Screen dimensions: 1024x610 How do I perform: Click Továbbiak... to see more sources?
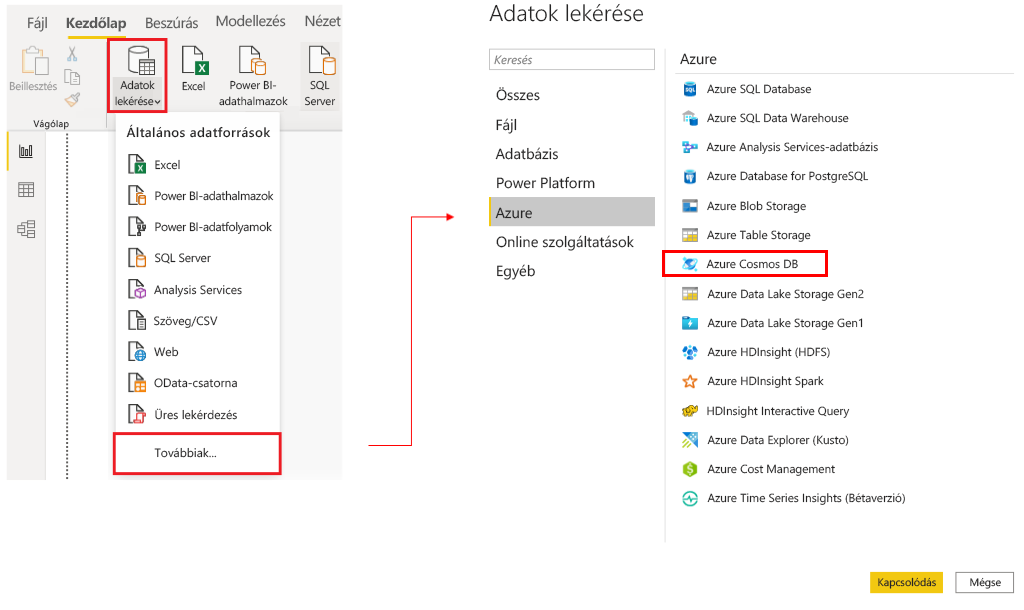click(197, 453)
